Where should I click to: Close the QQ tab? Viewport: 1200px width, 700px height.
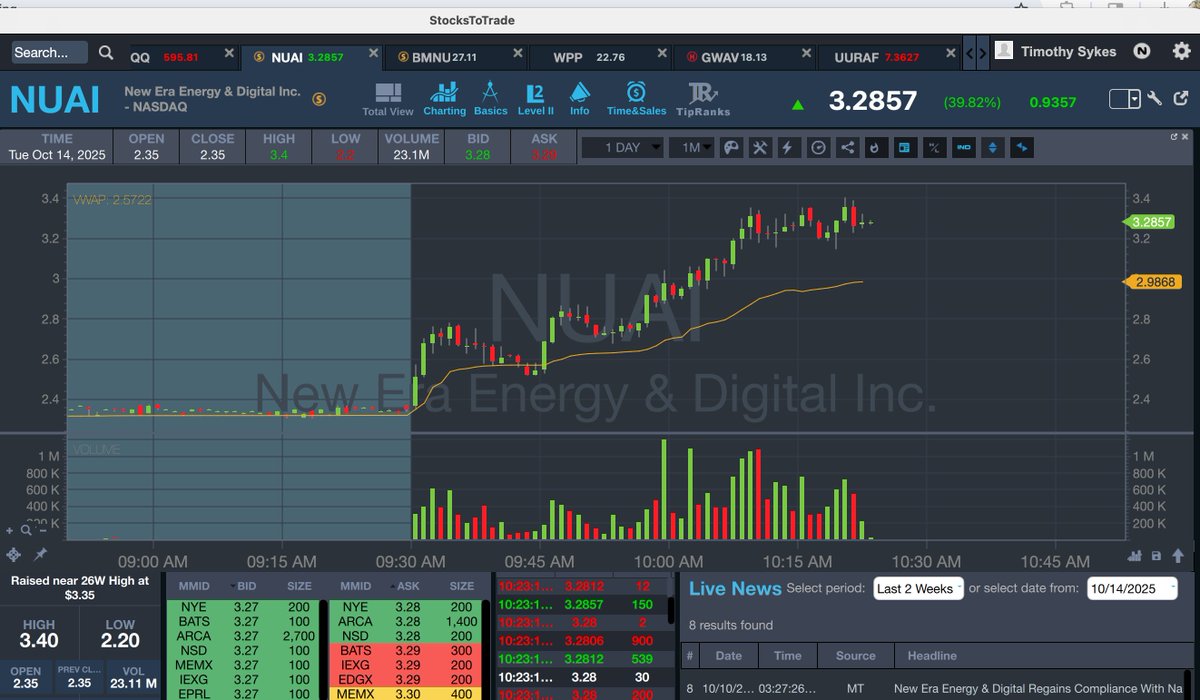(230, 53)
